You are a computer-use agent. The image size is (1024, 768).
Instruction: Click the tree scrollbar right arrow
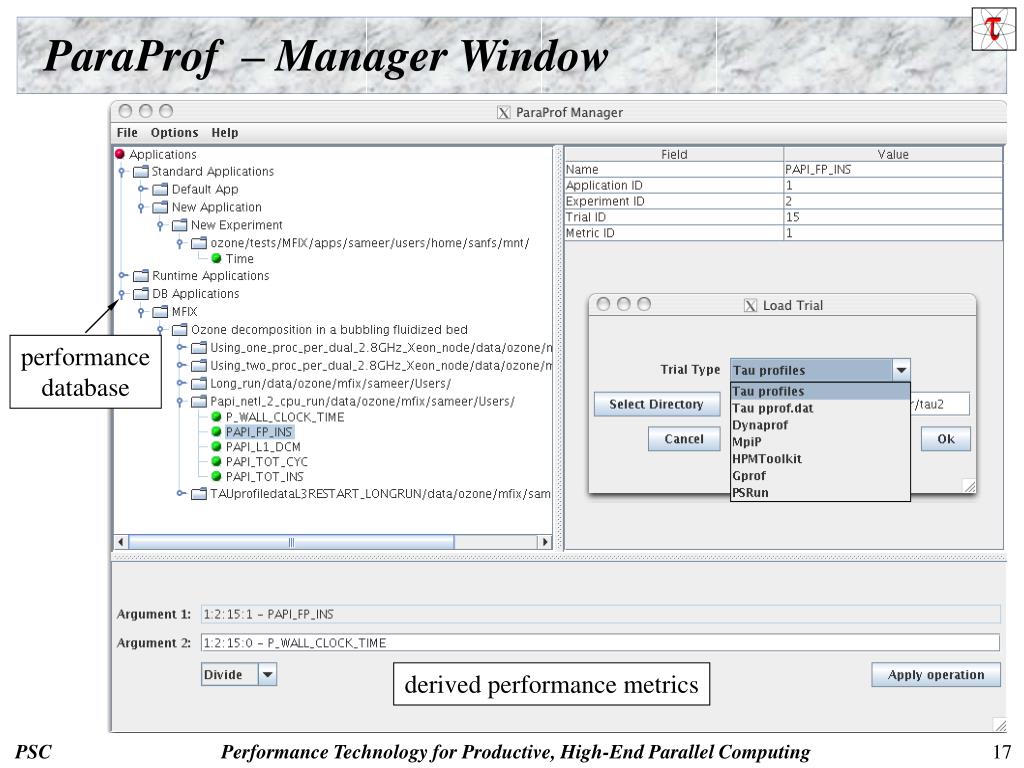coord(545,542)
